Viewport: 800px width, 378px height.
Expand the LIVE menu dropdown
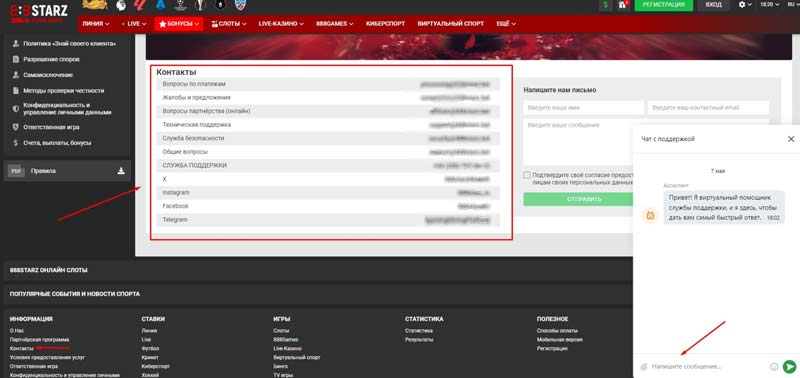pos(134,23)
